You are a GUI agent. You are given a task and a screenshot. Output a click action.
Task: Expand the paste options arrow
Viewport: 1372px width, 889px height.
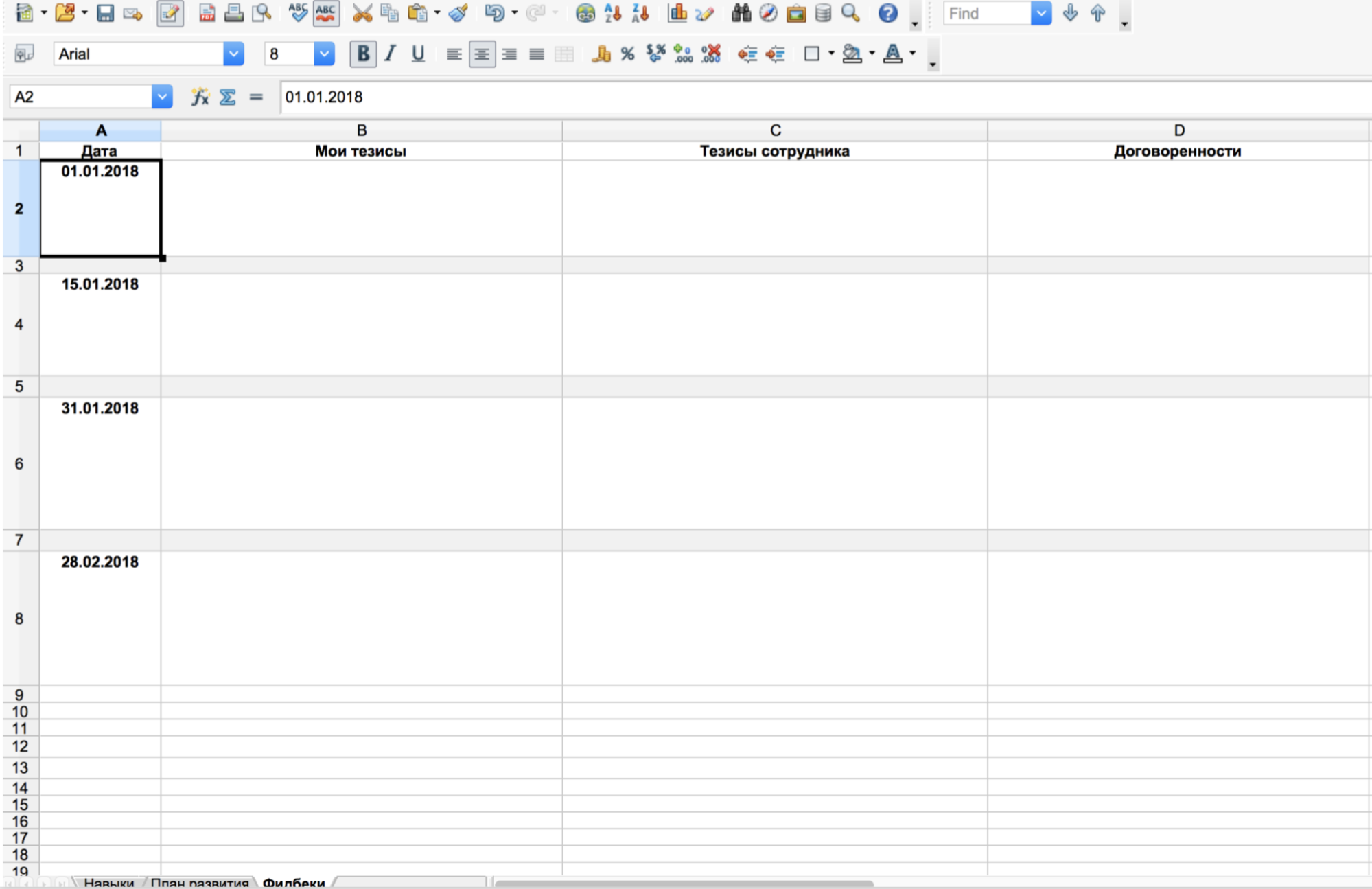point(437,13)
